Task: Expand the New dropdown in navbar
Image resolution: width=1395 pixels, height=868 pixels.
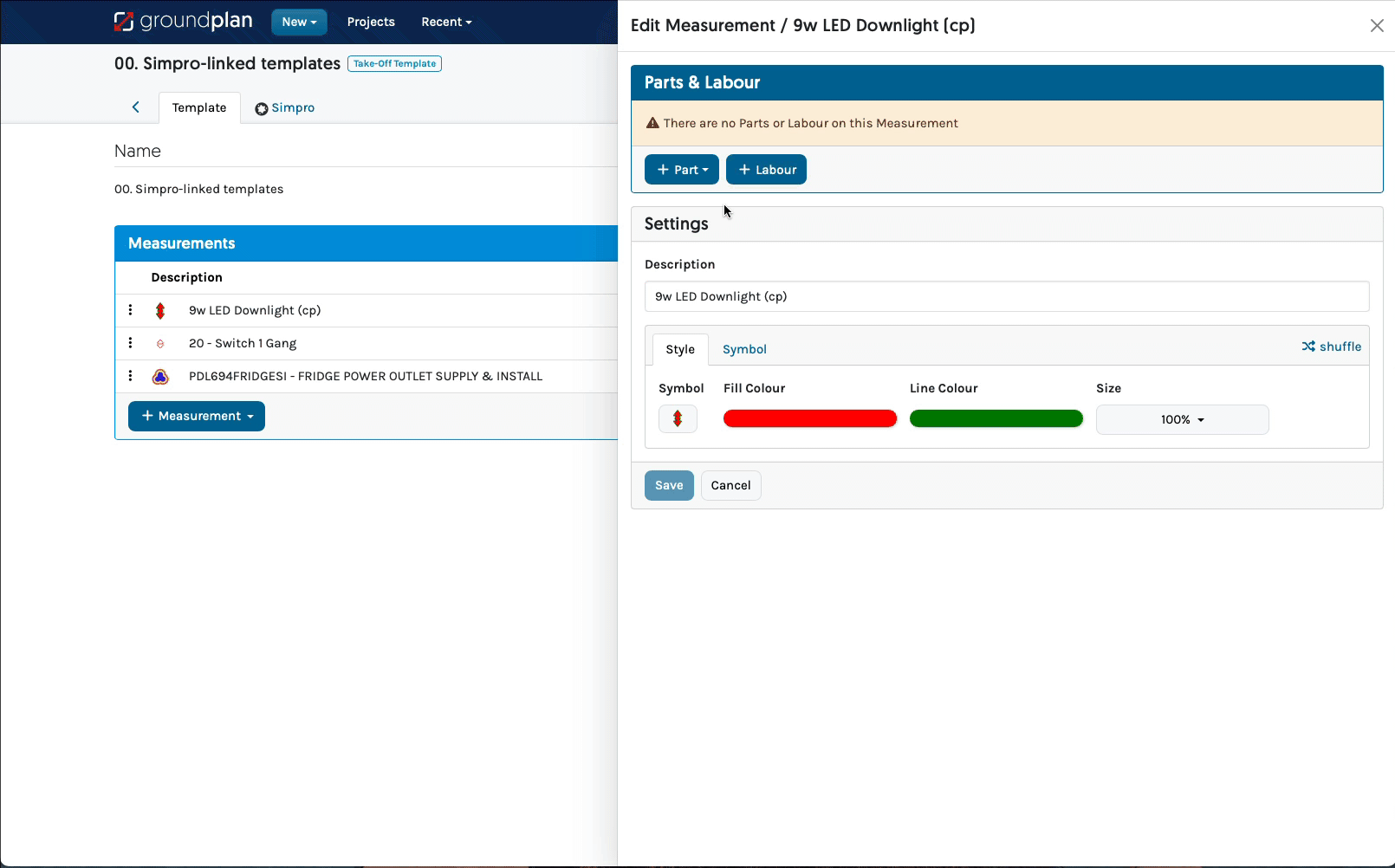Action: (299, 22)
